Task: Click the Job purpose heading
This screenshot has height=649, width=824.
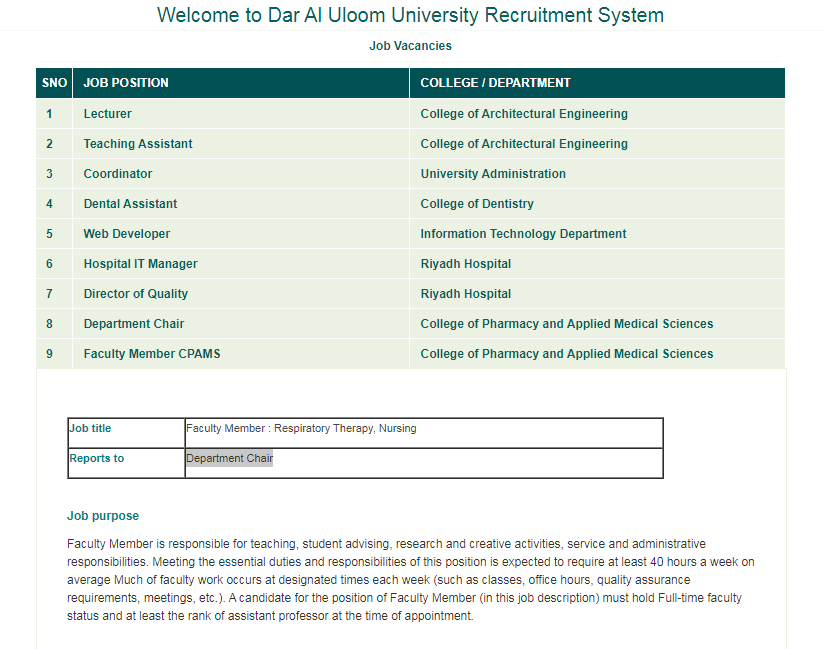Action: (103, 516)
